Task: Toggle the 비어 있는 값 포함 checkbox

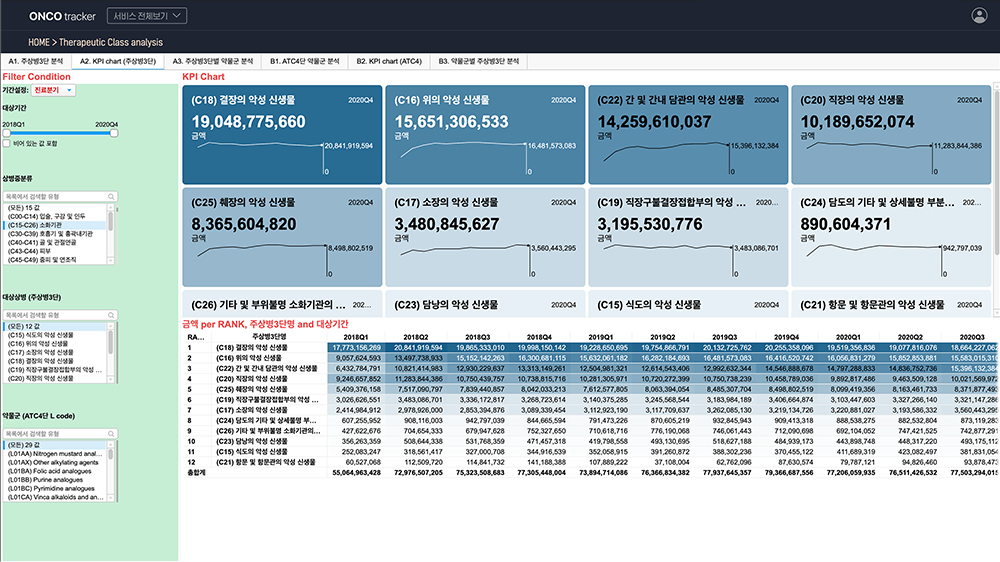Action: [x=6, y=144]
